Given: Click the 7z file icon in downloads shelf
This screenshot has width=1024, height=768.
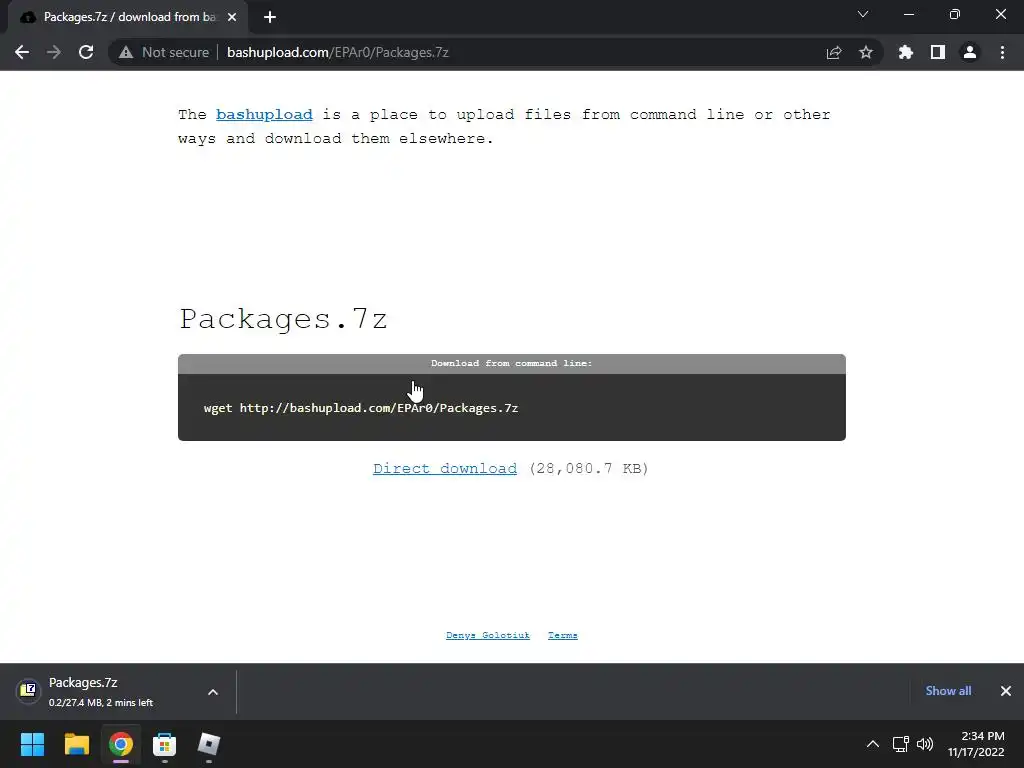Looking at the screenshot, I should [28, 690].
